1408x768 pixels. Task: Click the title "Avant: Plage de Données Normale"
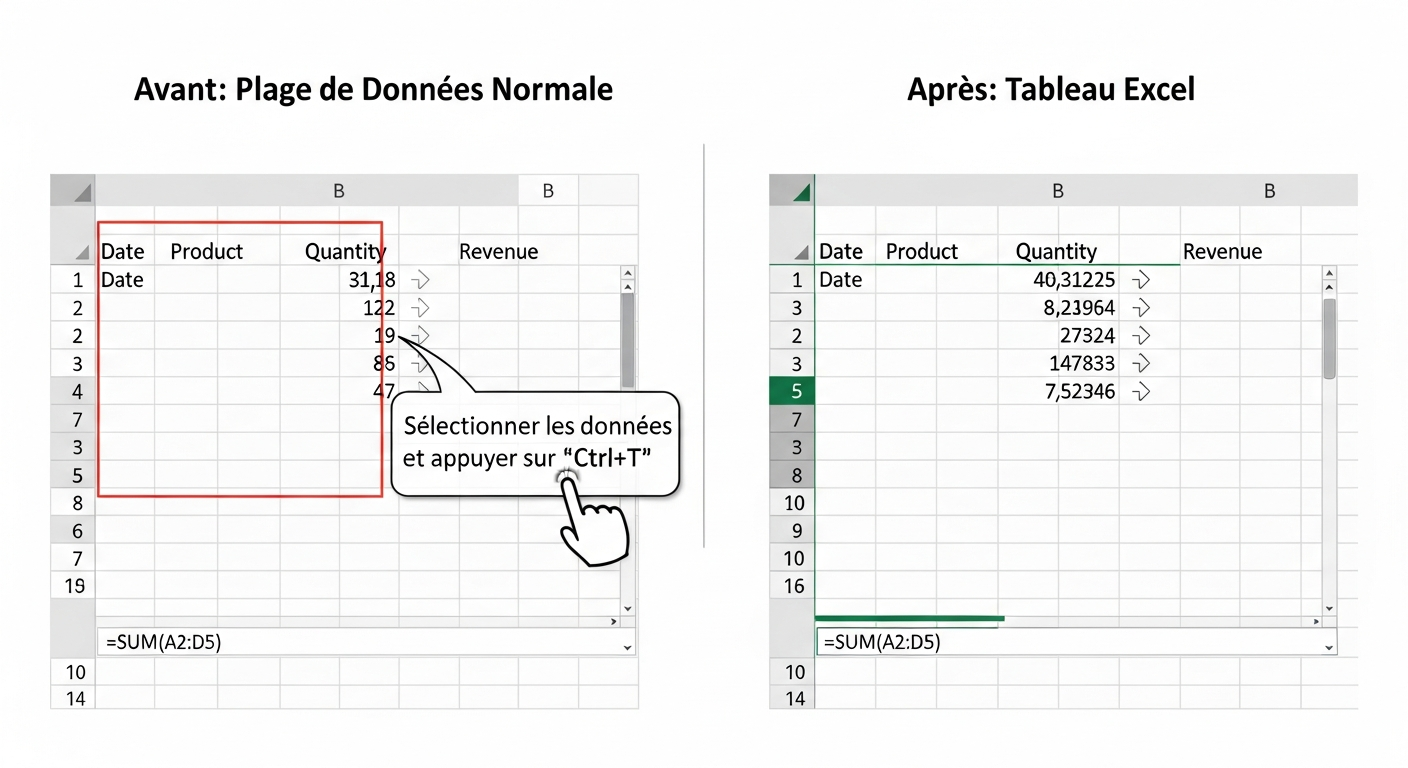tap(373, 90)
